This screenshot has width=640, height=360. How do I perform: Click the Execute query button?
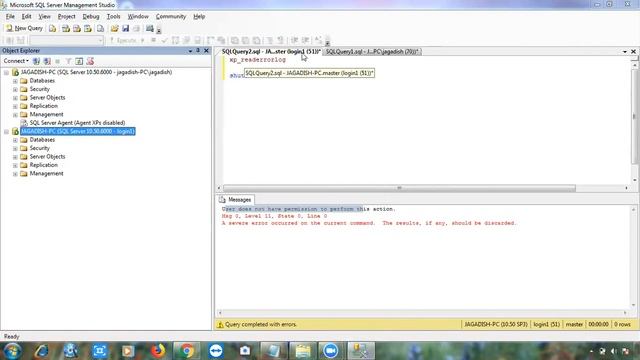coord(123,40)
